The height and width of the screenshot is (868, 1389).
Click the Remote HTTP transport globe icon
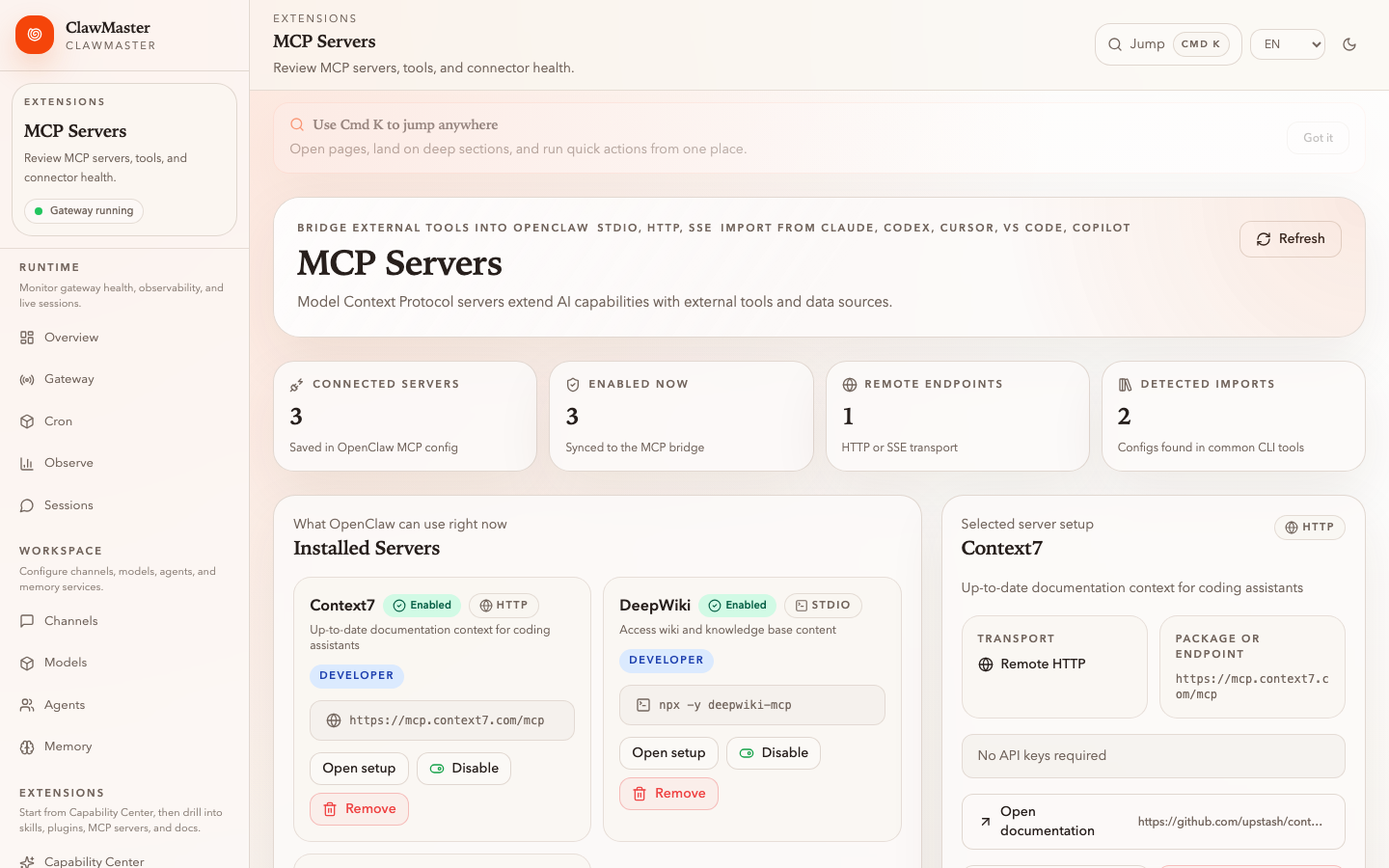click(x=986, y=665)
